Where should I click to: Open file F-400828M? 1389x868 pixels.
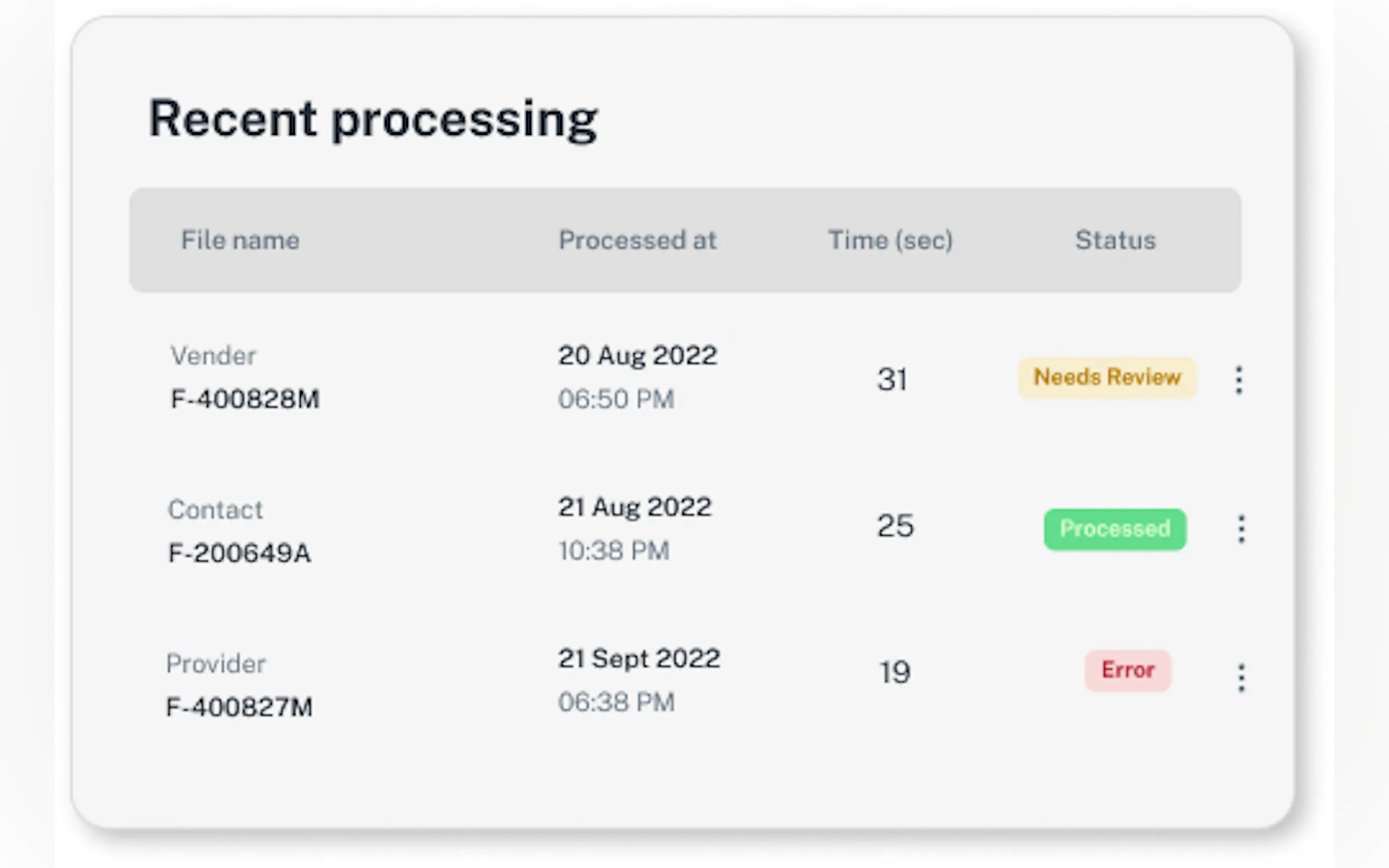tap(245, 399)
